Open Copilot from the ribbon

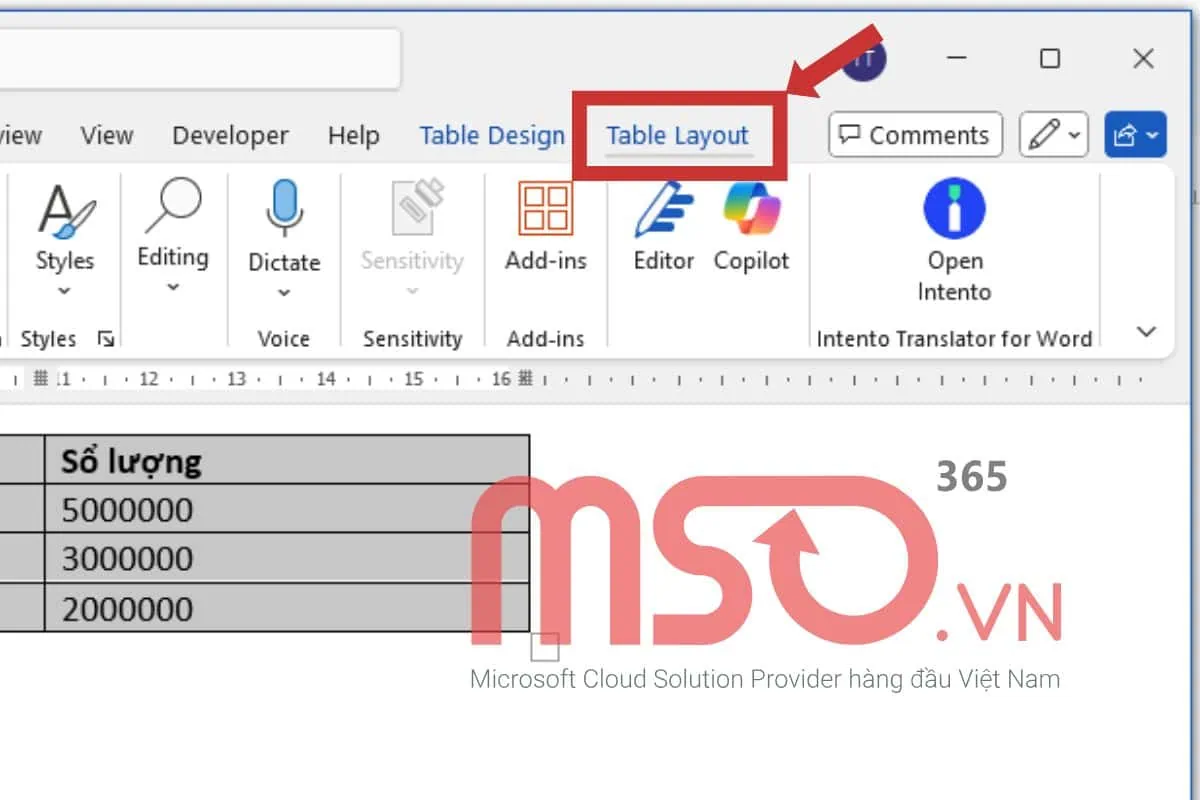[x=751, y=210]
